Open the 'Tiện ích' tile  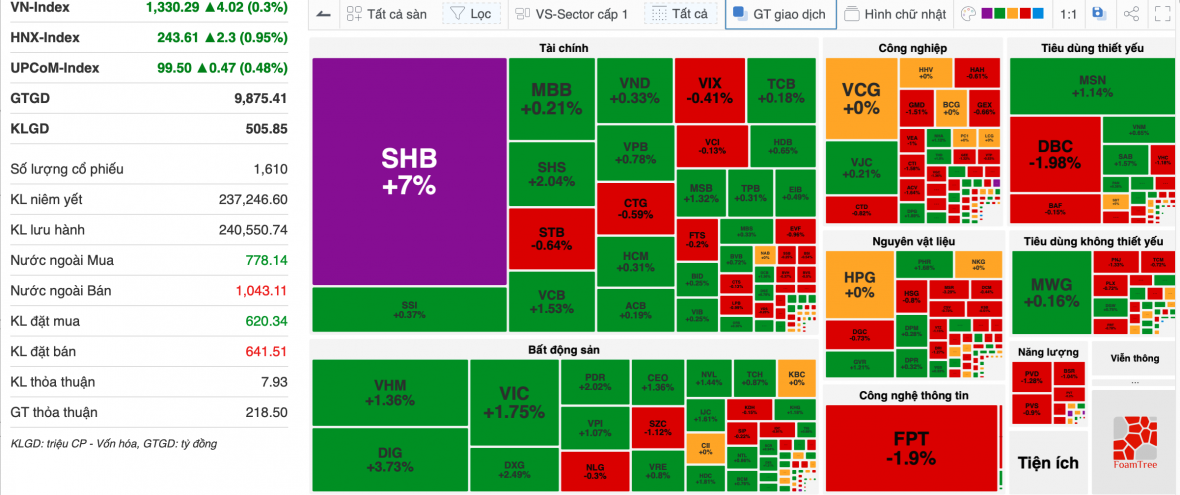pyautogui.click(x=1048, y=462)
